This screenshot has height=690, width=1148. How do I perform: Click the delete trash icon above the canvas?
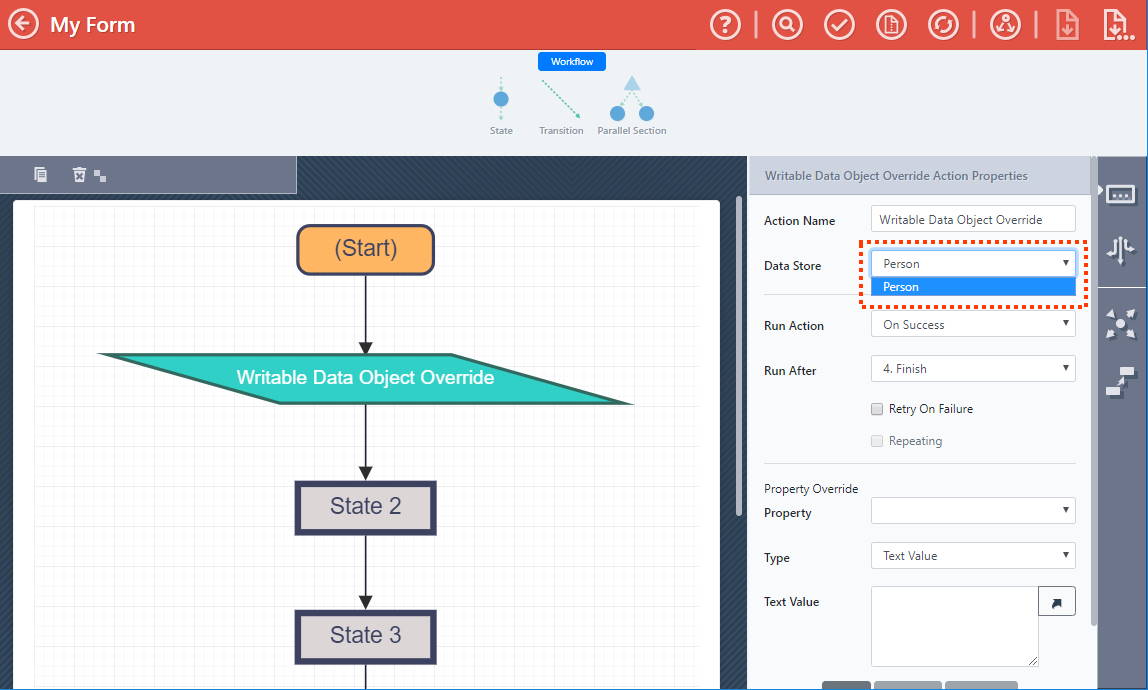pyautogui.click(x=79, y=174)
